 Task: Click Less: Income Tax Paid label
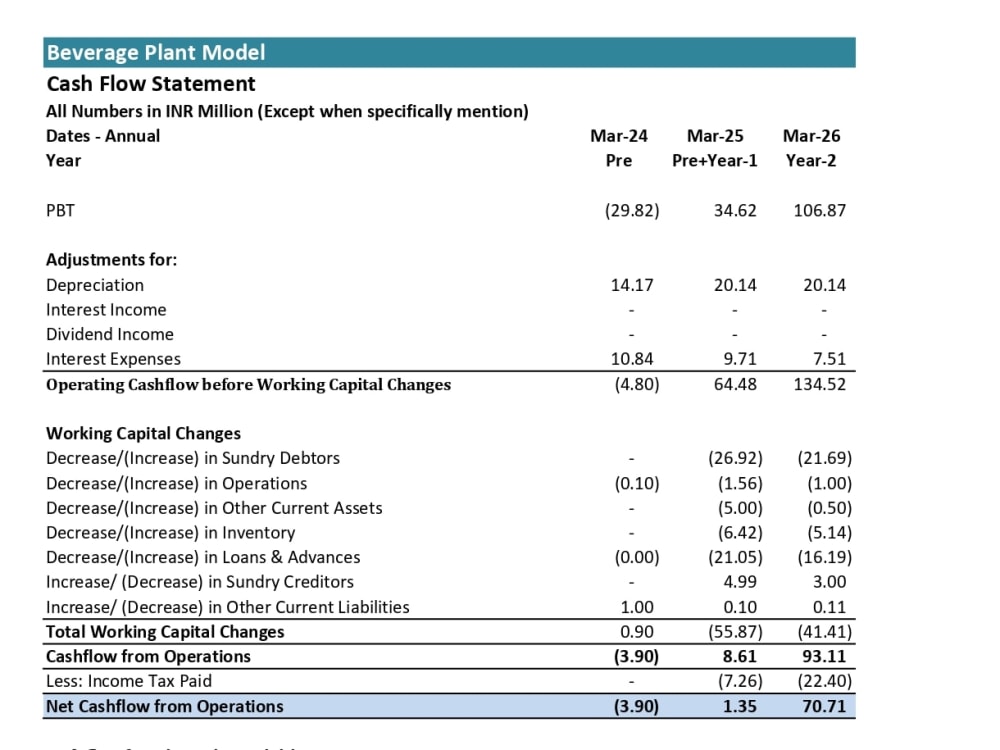(129, 681)
